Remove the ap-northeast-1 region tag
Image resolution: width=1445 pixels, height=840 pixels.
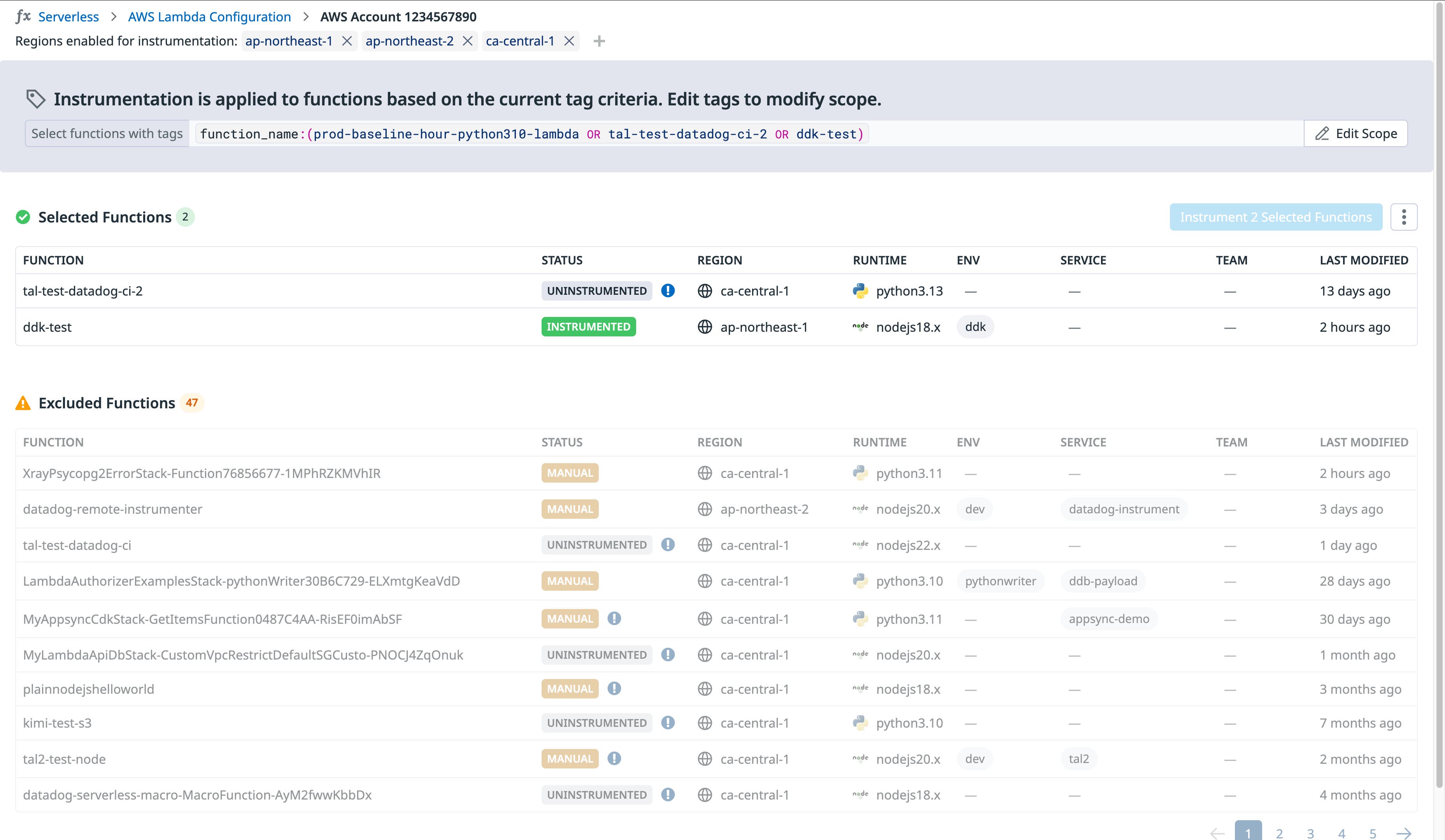pyautogui.click(x=347, y=41)
